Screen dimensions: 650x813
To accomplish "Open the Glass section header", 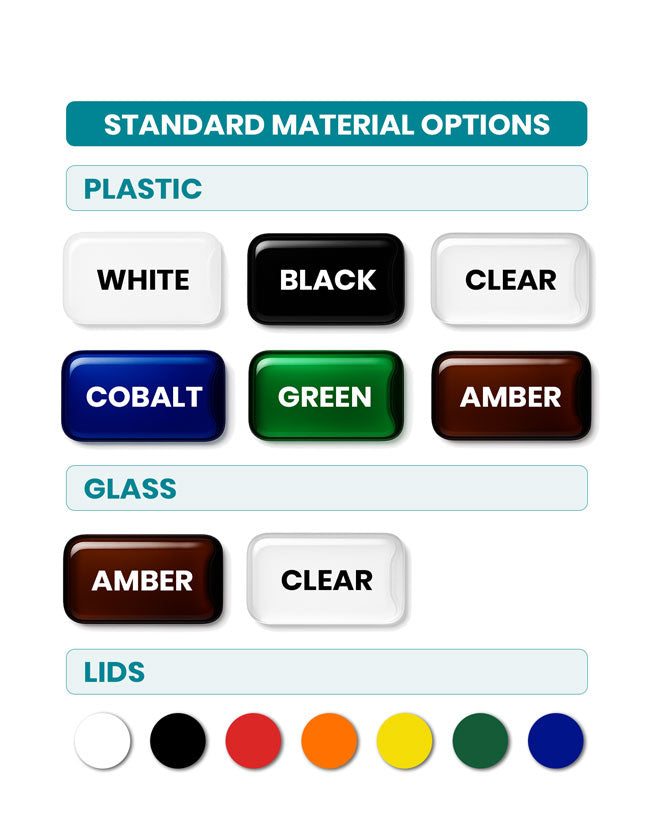I will pos(326,488).
